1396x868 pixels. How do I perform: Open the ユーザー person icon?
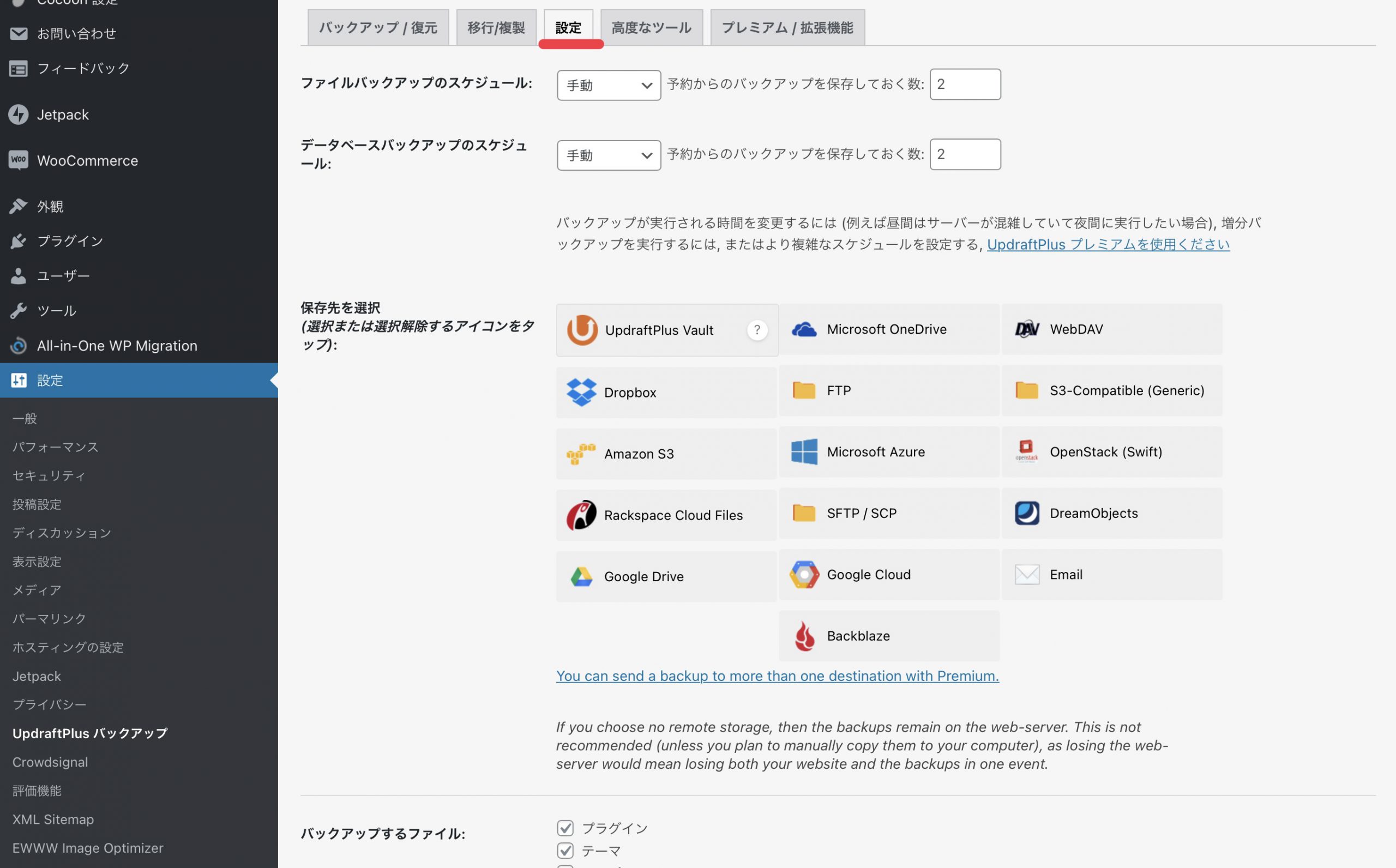[x=19, y=275]
